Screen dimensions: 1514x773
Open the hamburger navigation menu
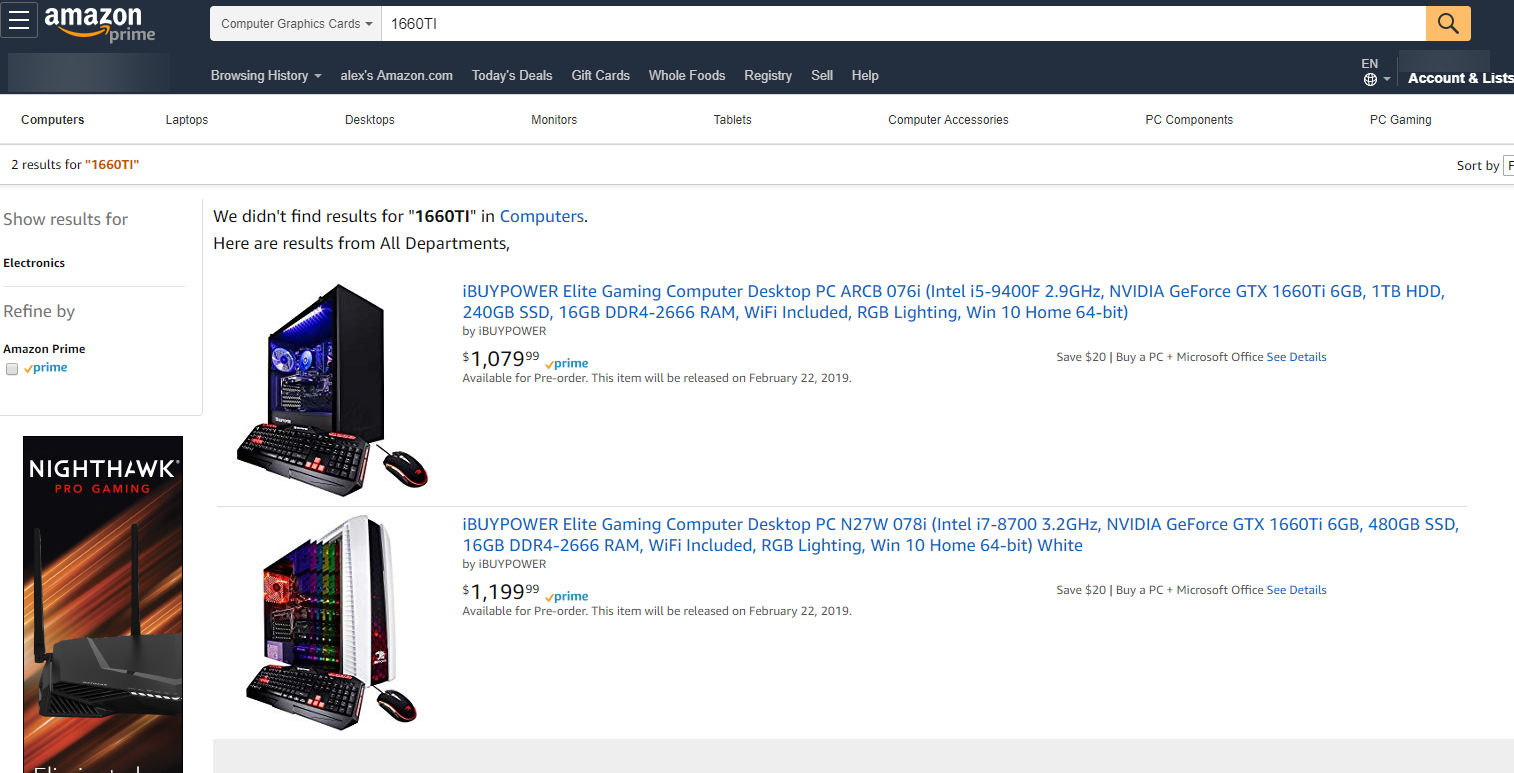pyautogui.click(x=19, y=20)
